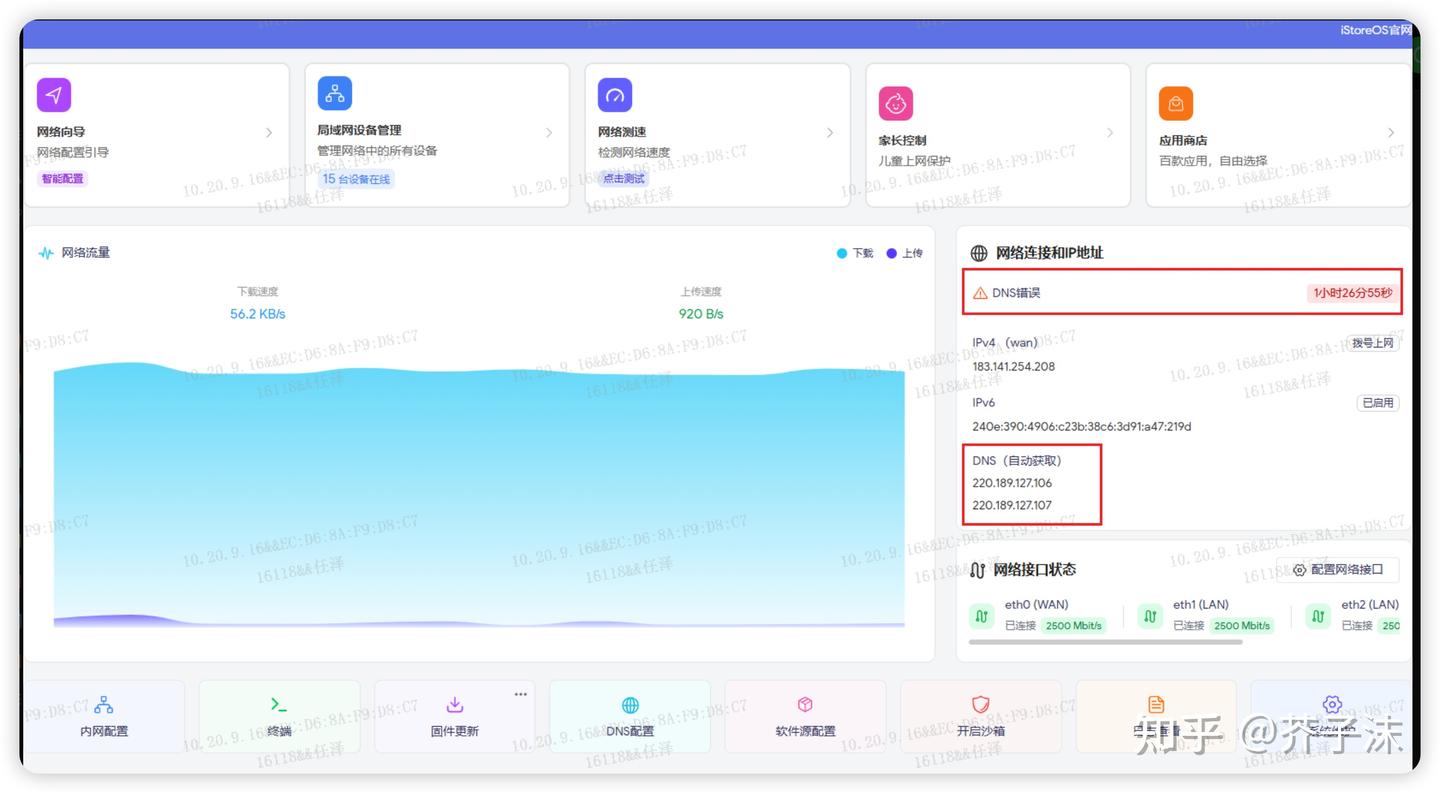Select DNS address 220.189.127.107
This screenshot has width=1440, height=793.
click(x=1012, y=505)
